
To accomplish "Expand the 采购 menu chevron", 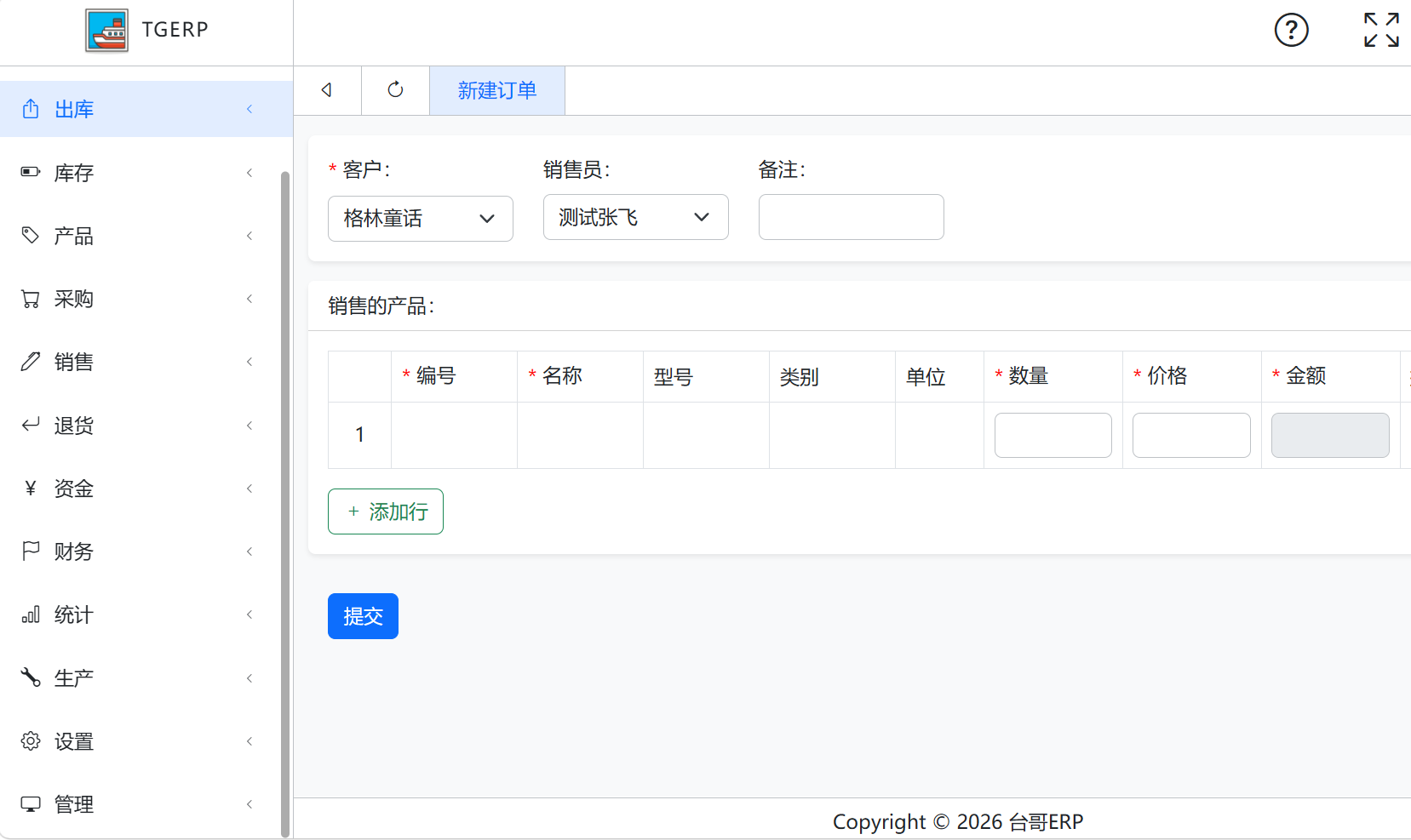I will pos(250,299).
